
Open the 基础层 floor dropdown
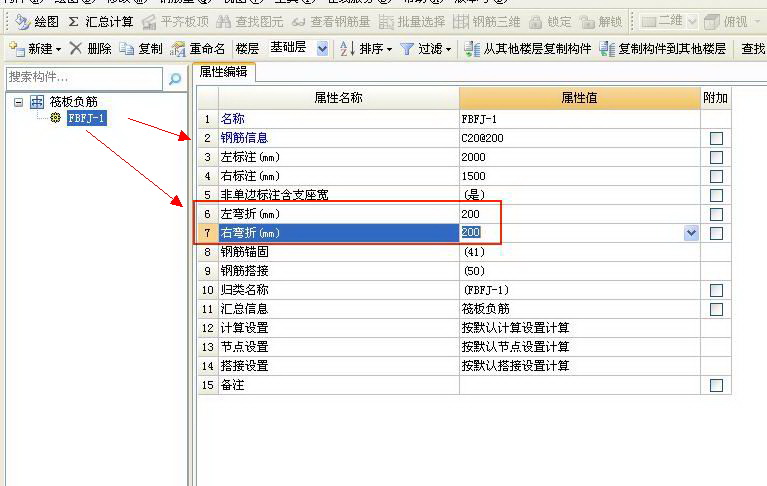coord(322,49)
